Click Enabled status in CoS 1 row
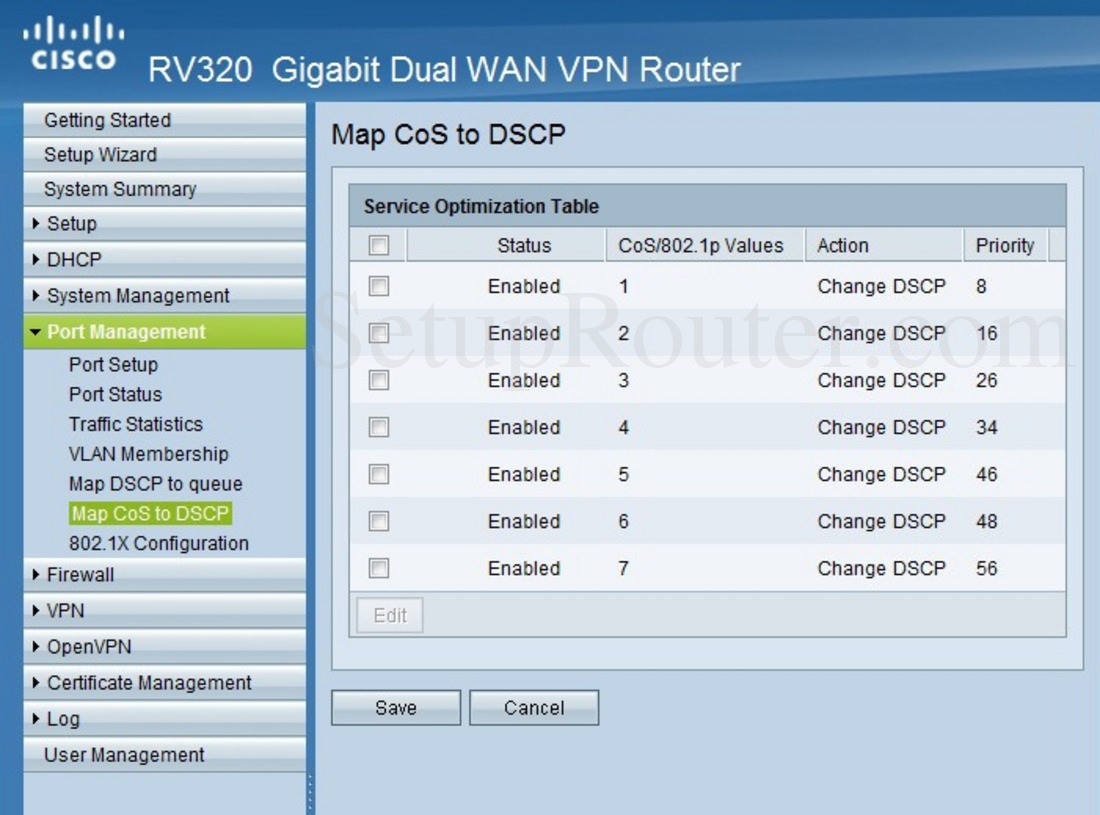The height and width of the screenshot is (815, 1100). (x=524, y=286)
